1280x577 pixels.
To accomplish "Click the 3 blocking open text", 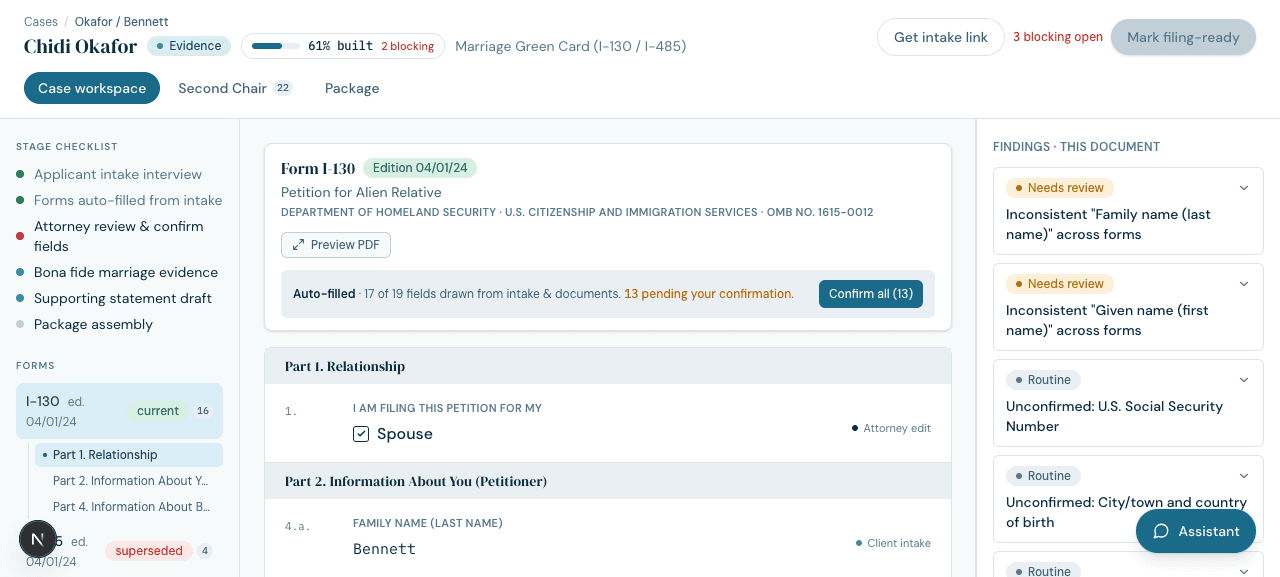I will tap(1058, 37).
